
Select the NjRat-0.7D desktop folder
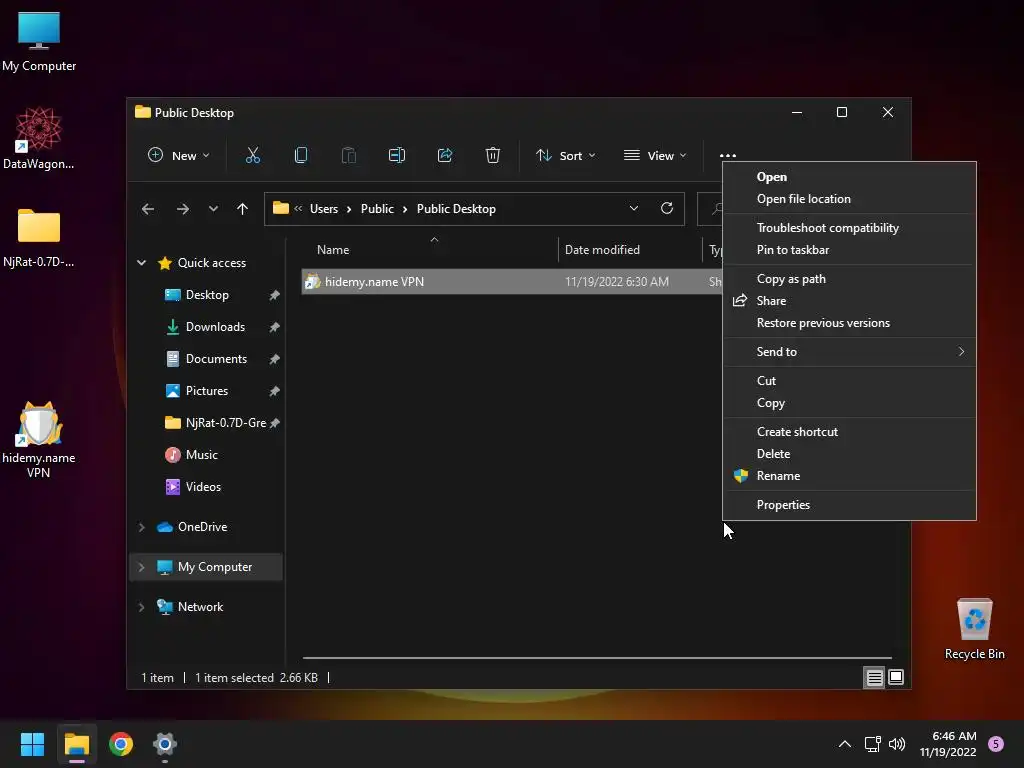pyautogui.click(x=39, y=238)
